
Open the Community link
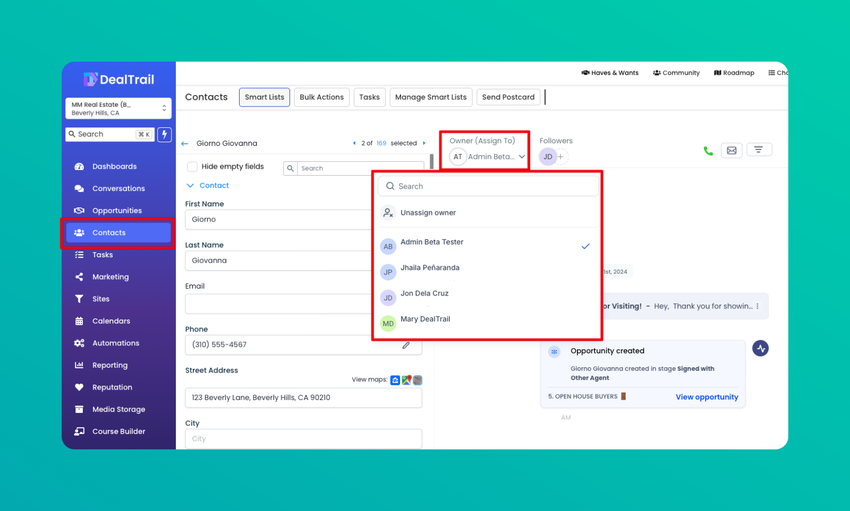676,73
